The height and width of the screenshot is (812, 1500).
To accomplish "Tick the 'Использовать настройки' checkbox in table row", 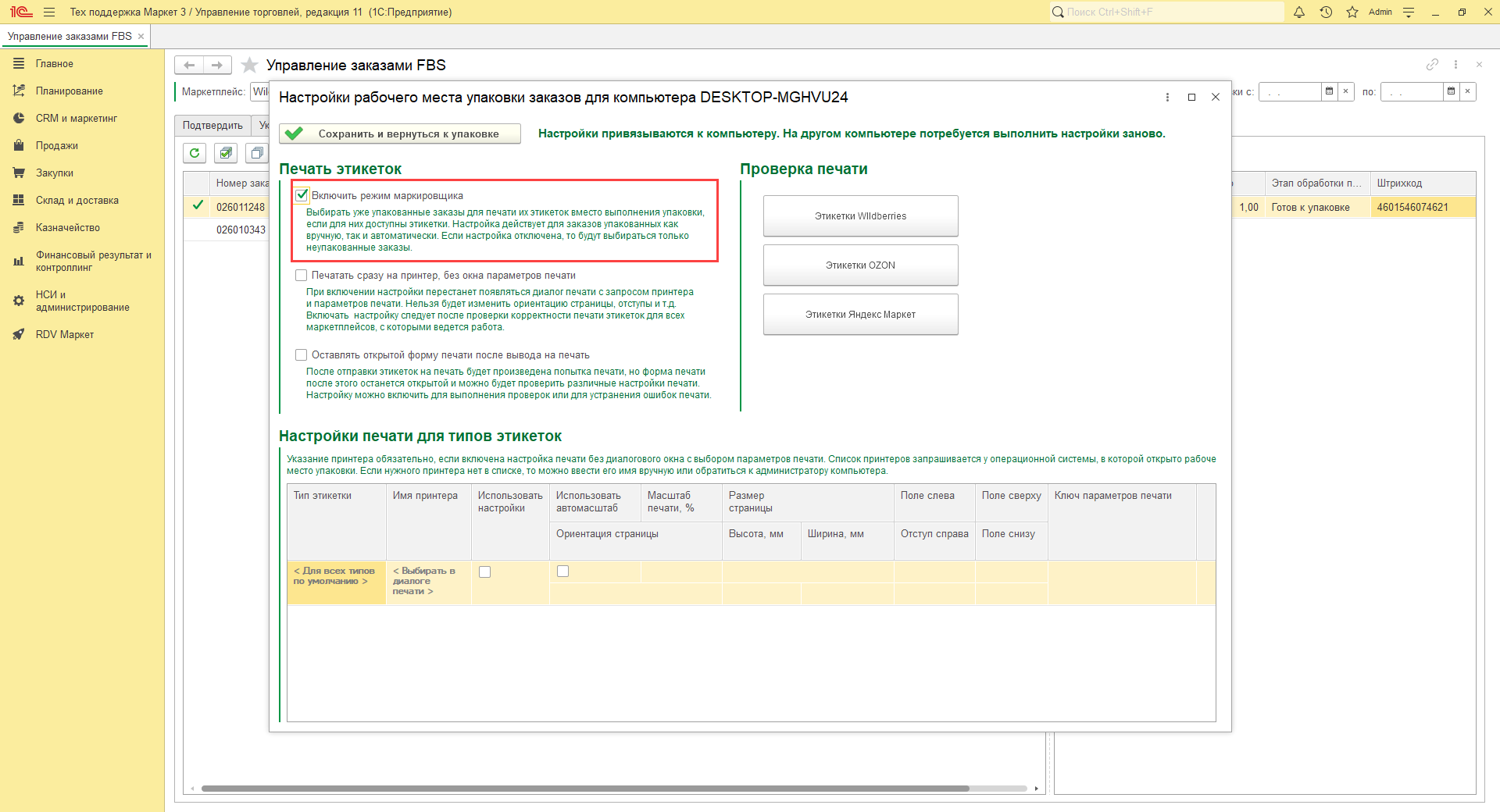I will coord(484,572).
